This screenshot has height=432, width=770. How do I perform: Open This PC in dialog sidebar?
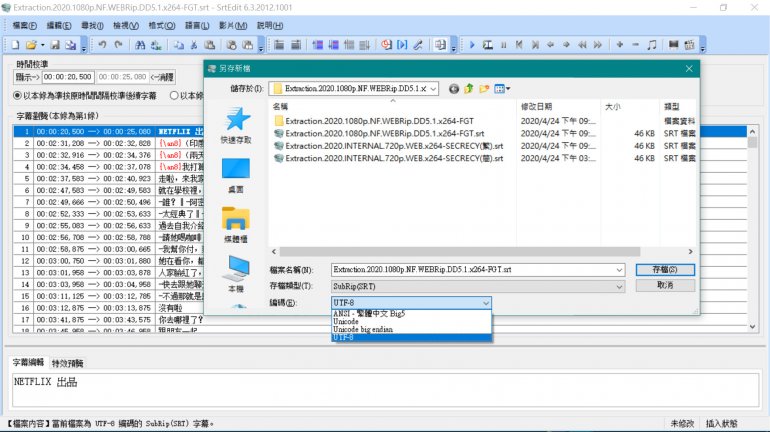pos(236,274)
